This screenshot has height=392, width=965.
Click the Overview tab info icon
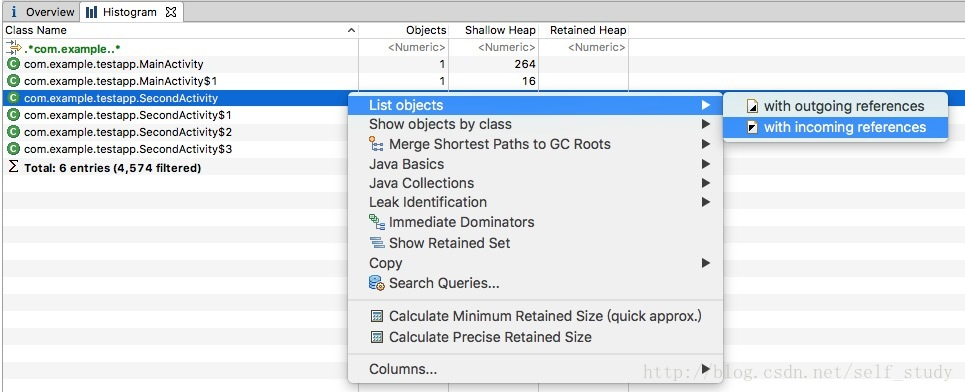14,12
